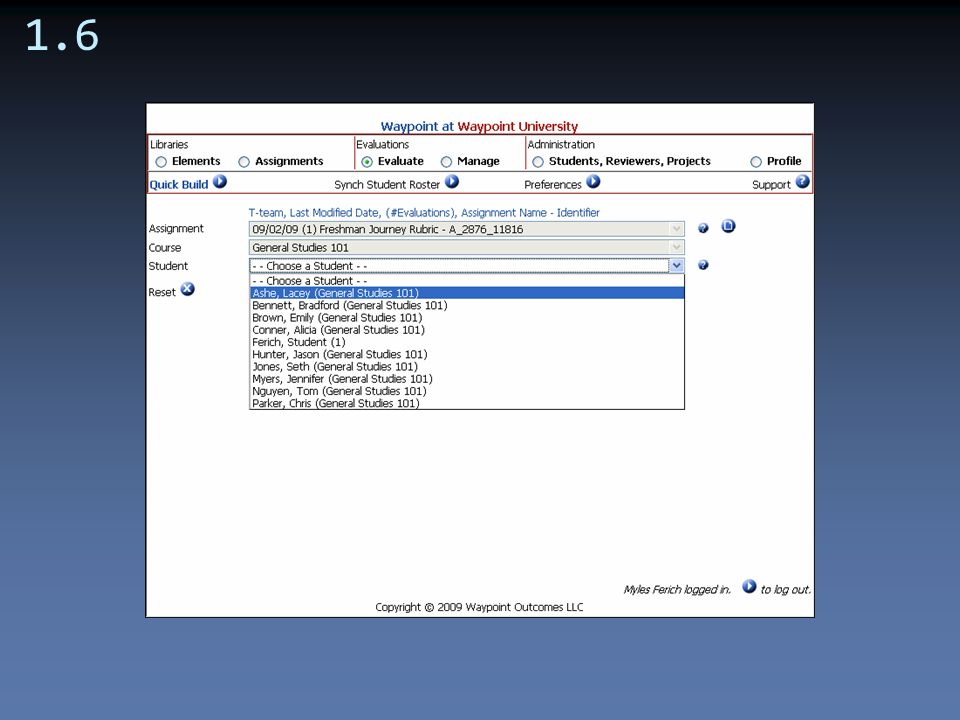Select the Elements radio button
This screenshot has height=720, width=960.
click(x=161, y=162)
